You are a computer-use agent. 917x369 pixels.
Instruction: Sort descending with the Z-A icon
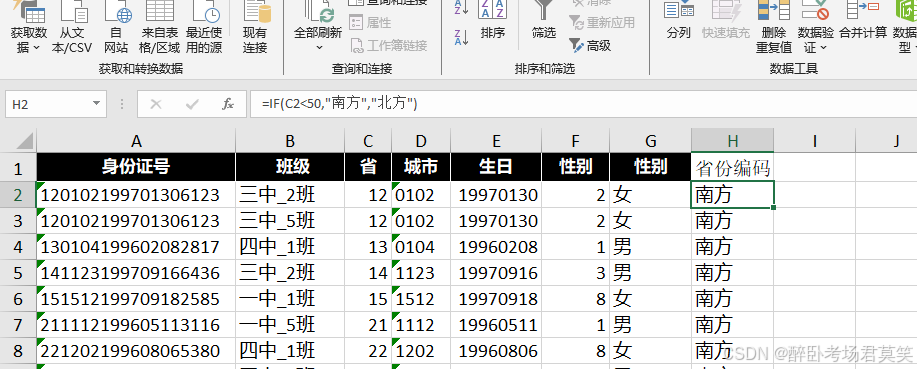pyautogui.click(x=461, y=37)
